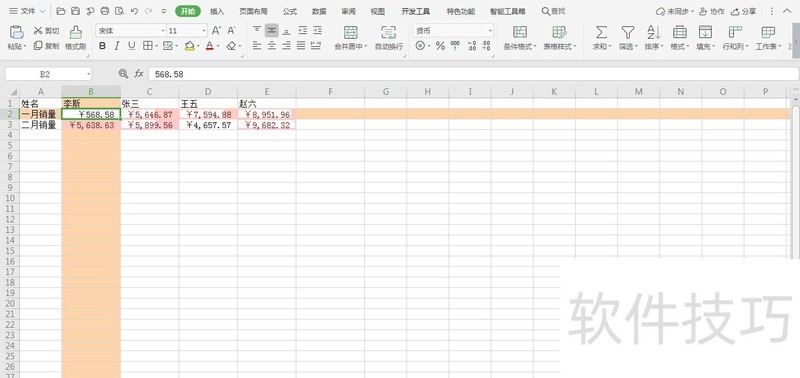Open the fill color bucket swatch

click(x=189, y=46)
